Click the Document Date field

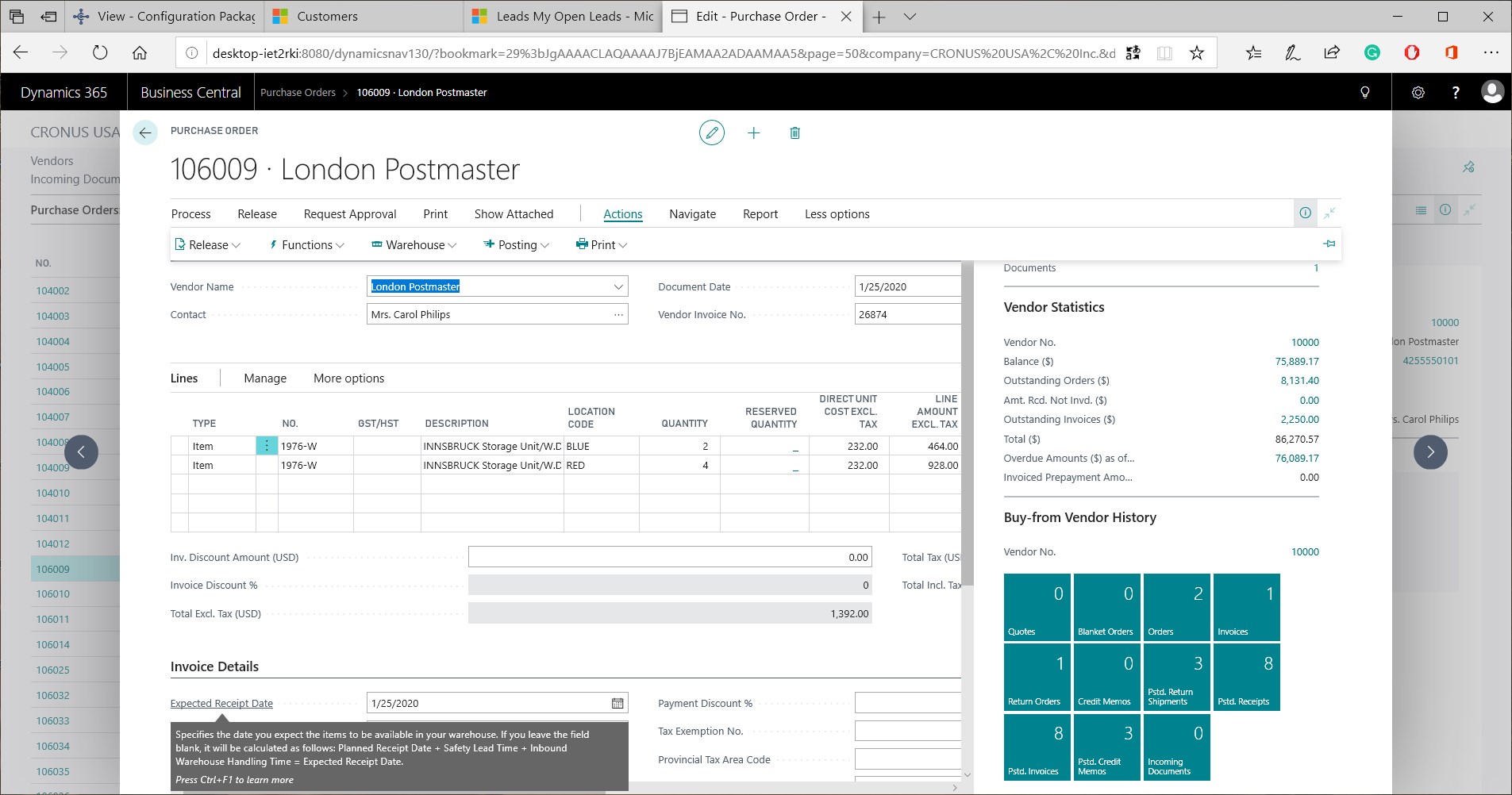(908, 286)
